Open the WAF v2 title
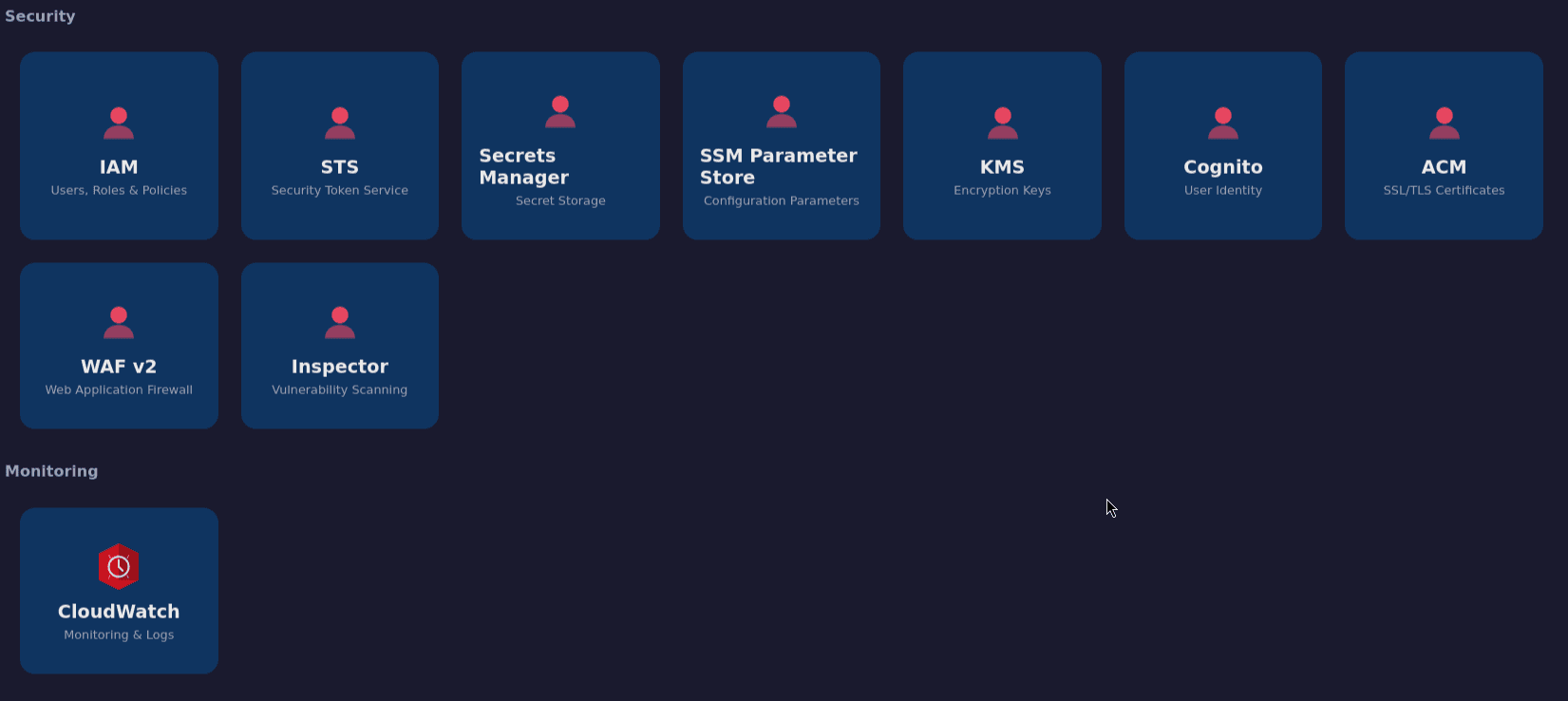 tap(119, 367)
